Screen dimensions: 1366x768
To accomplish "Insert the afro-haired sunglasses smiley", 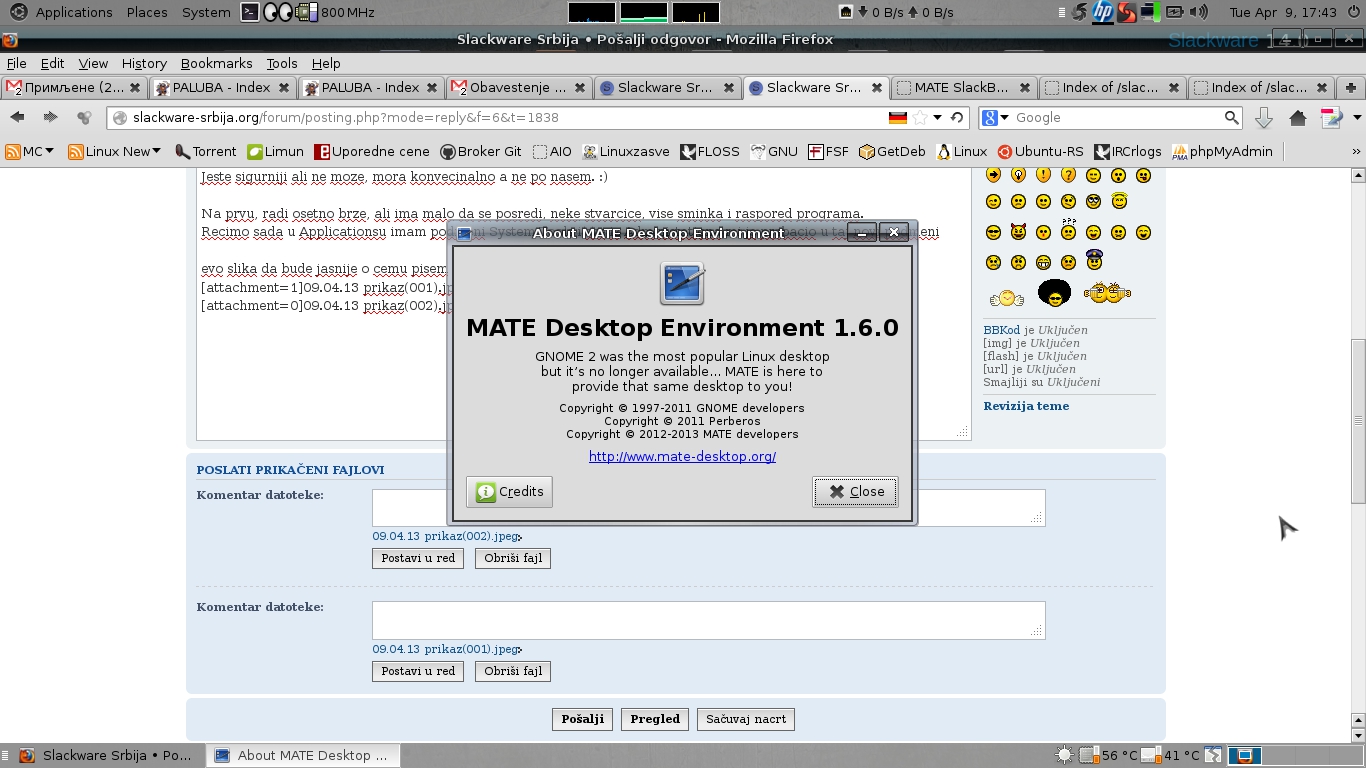I will click(1054, 293).
